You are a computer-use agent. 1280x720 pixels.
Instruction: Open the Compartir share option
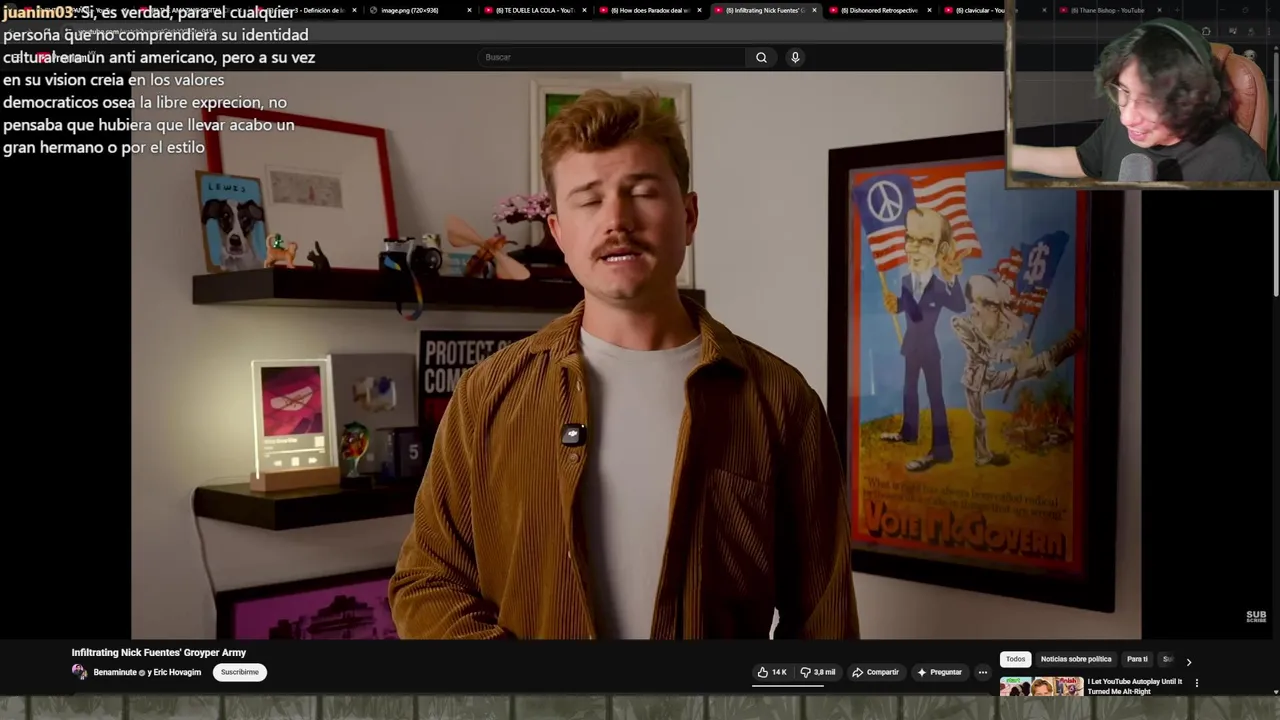tap(875, 672)
